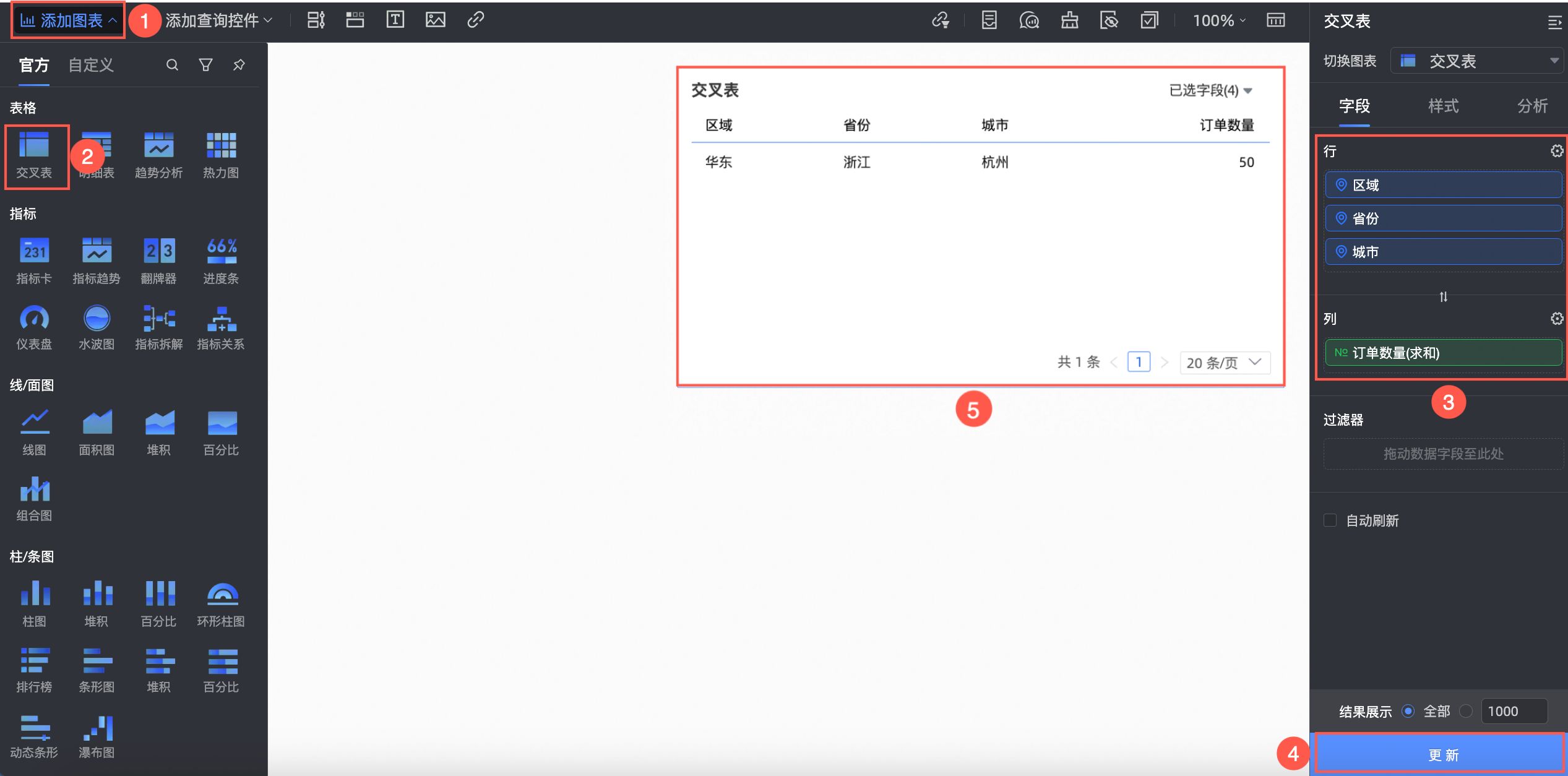Viewport: 1568px width, 776px height.
Task: Switch to the 样式 tab
Action: (1443, 106)
